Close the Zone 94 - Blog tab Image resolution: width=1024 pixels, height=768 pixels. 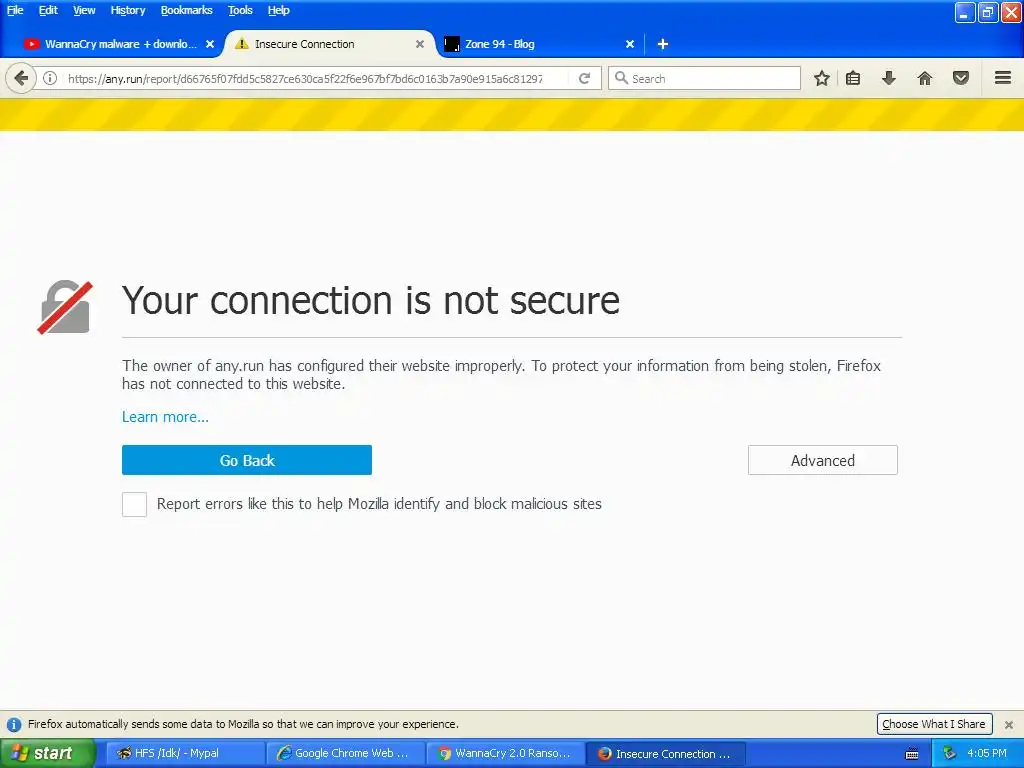(x=630, y=44)
